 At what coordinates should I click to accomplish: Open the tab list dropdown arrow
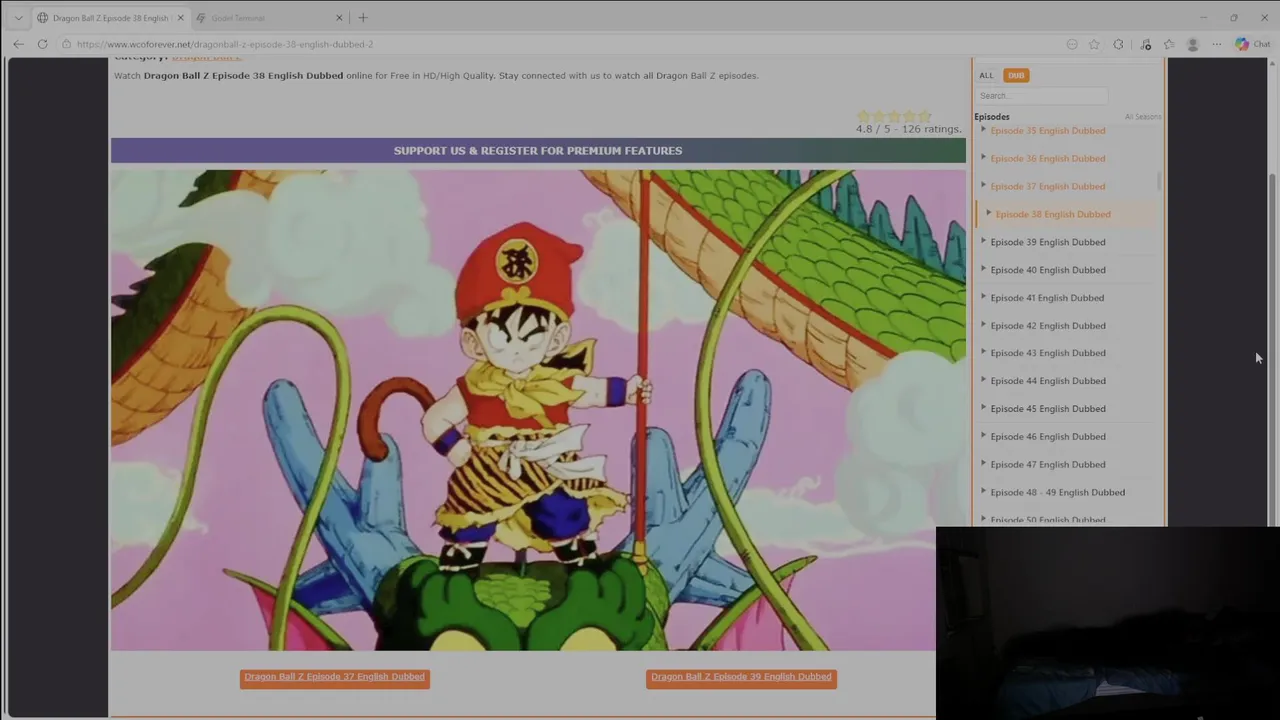[18, 18]
